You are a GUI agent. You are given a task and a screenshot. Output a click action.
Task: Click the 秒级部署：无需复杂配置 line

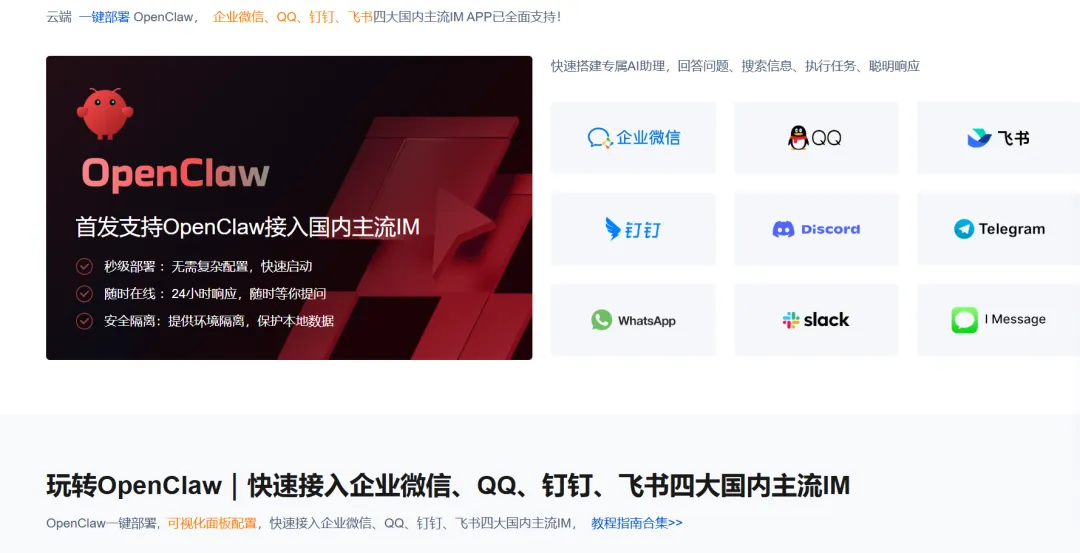point(209,267)
